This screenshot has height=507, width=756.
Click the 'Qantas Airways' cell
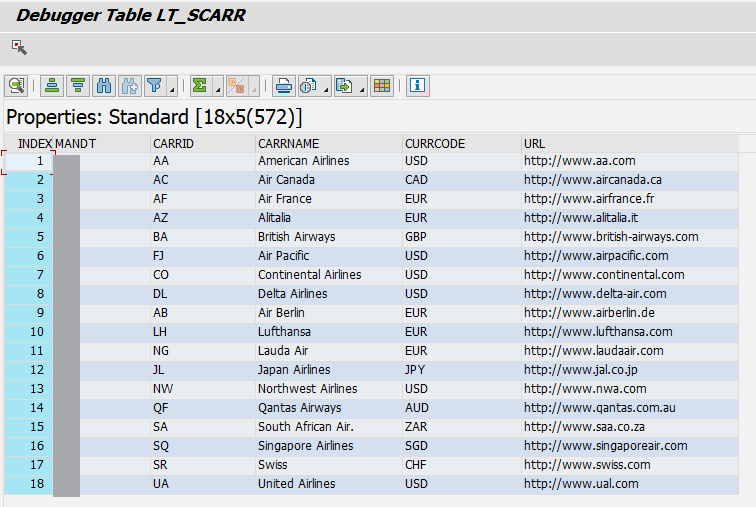[x=329, y=408]
